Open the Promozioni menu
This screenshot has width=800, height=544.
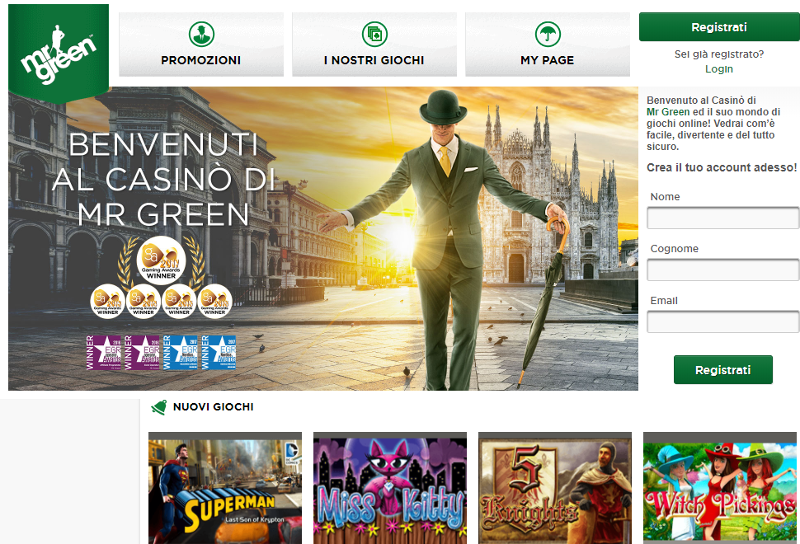pyautogui.click(x=201, y=44)
